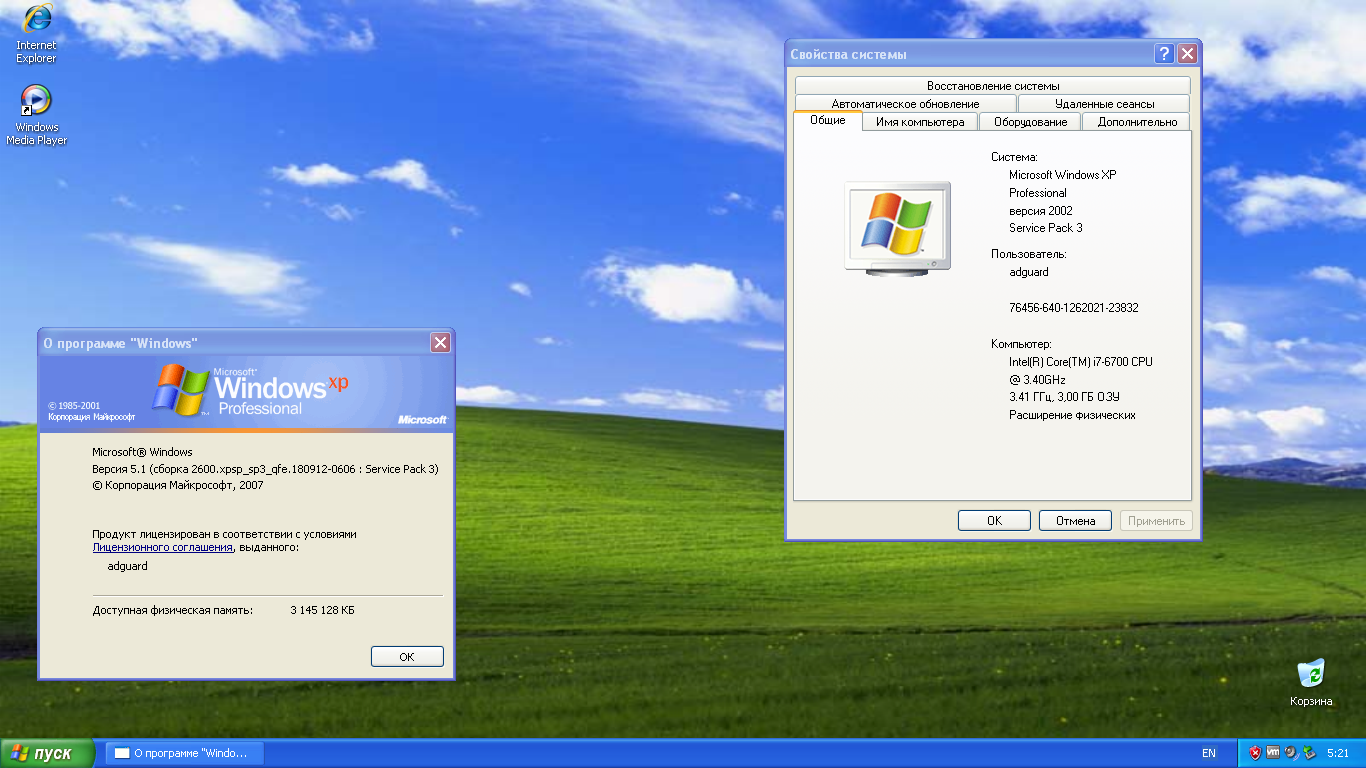
Task: Click the Windows XP Professional banner logo
Action: [250, 390]
